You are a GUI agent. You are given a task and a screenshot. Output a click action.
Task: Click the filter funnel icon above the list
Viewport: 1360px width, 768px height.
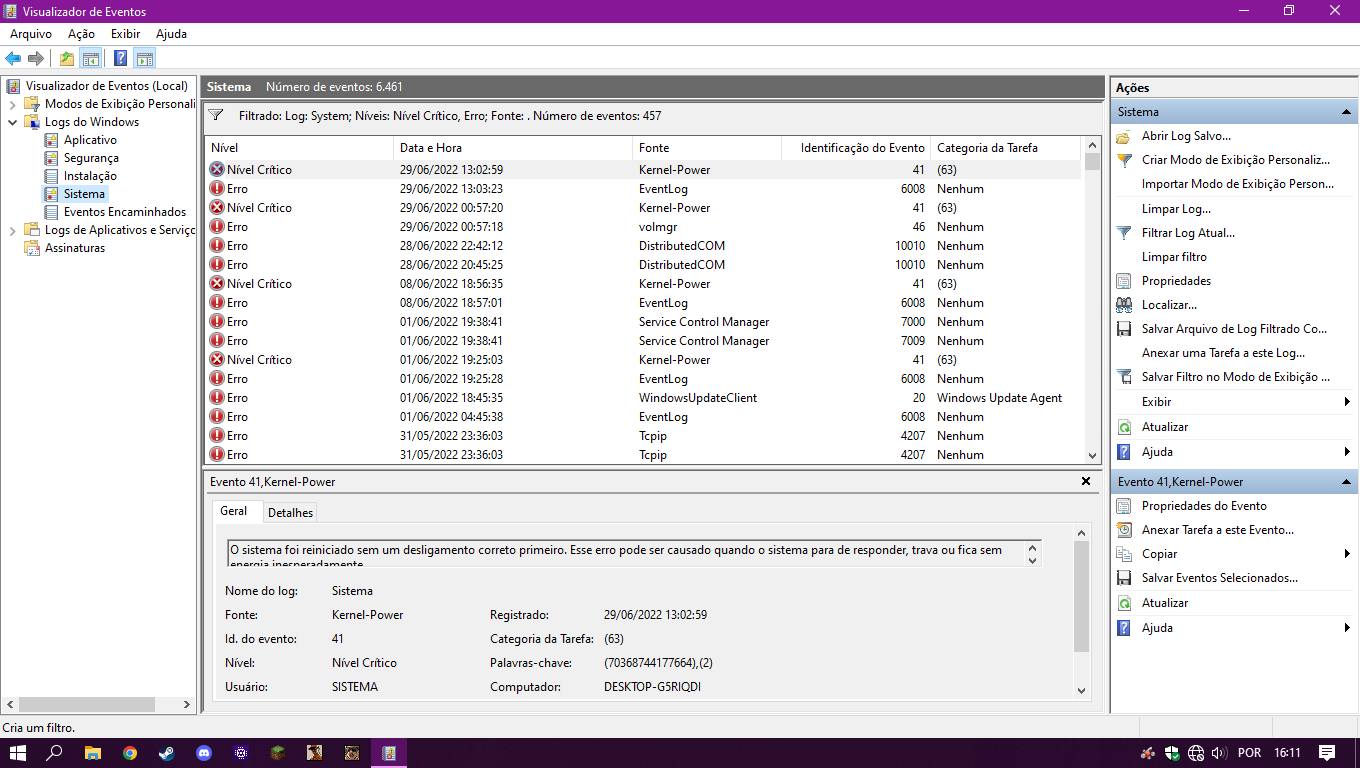tap(215, 116)
